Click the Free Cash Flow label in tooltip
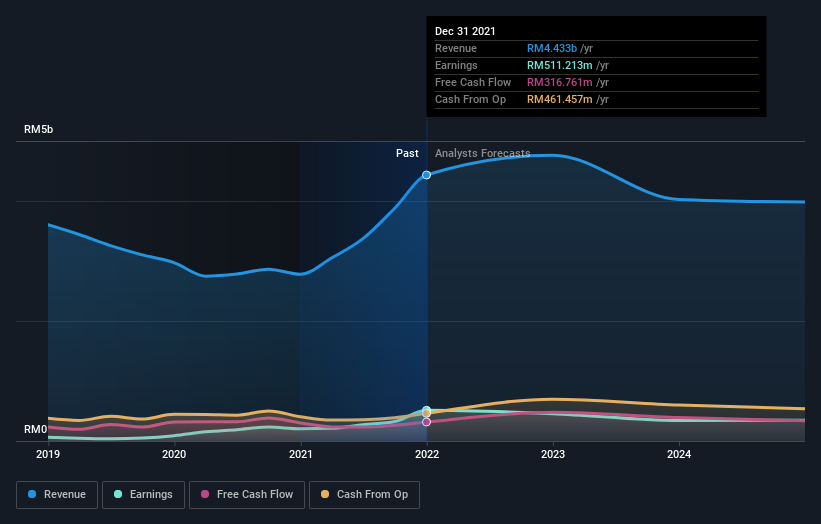 click(473, 82)
